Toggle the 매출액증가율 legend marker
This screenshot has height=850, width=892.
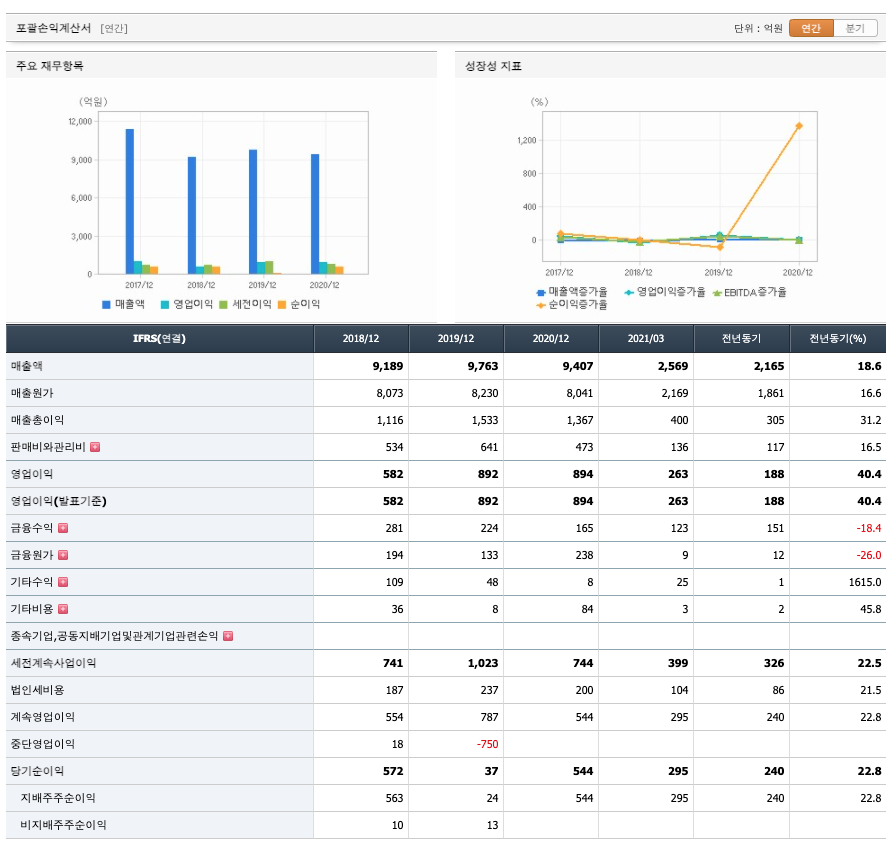click(x=540, y=292)
